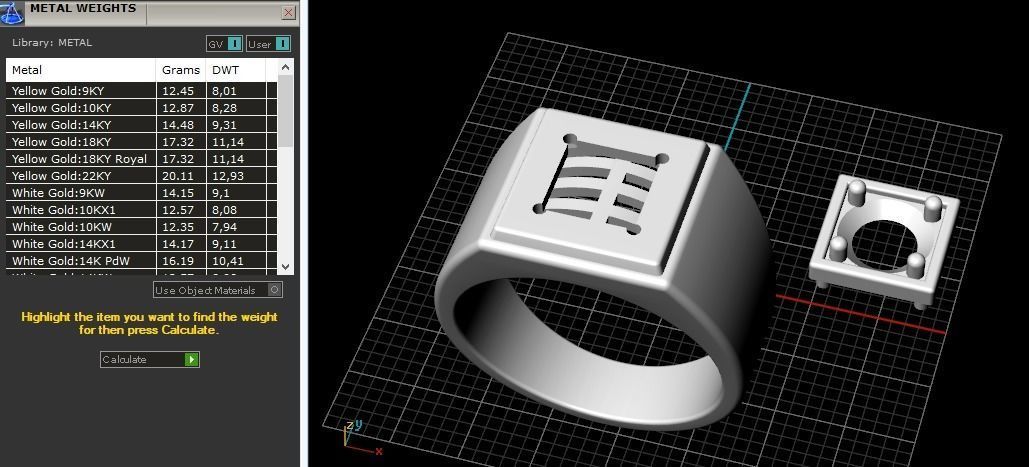The height and width of the screenshot is (467, 1029).
Task: Click the 12,93 DWT value
Action: (228, 176)
